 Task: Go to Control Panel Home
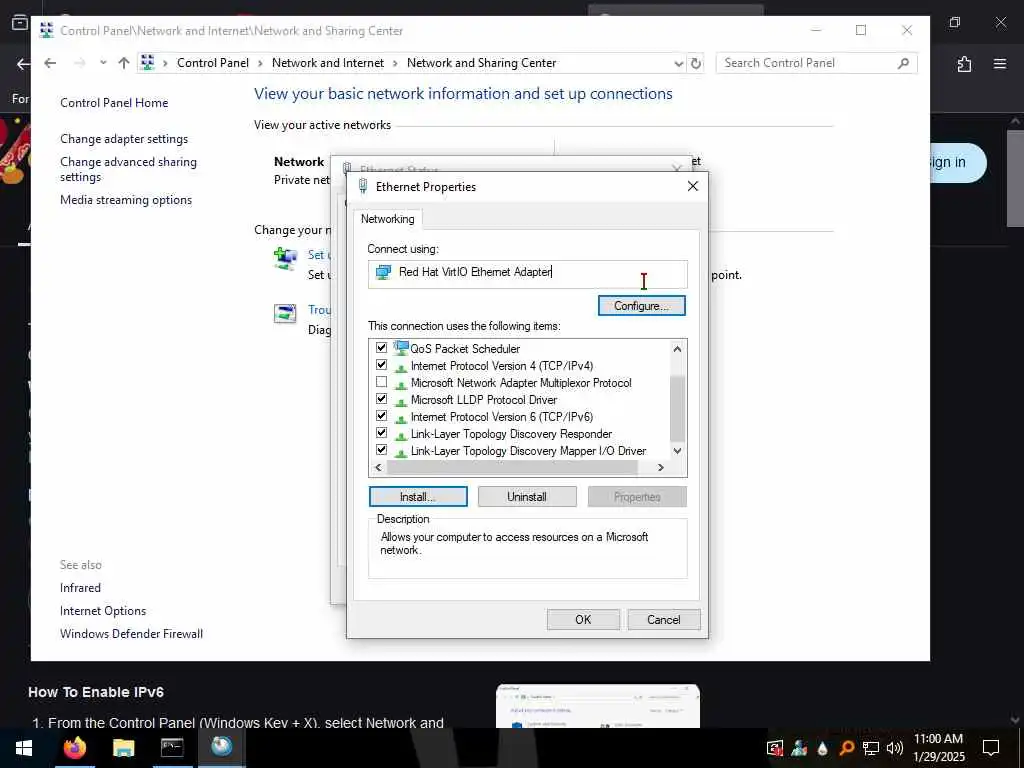[x=114, y=103]
